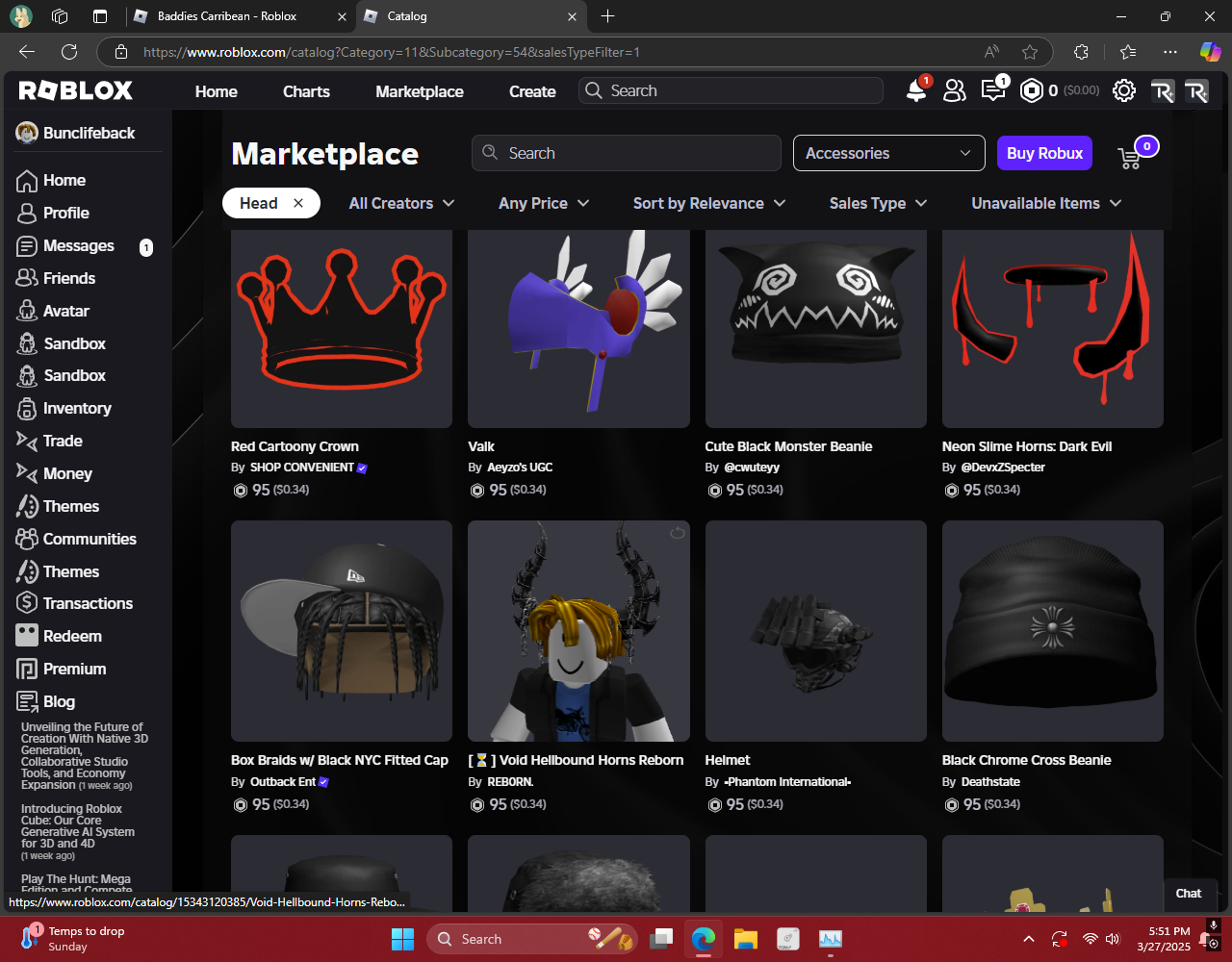Image resolution: width=1232 pixels, height=962 pixels.
Task: Open creator SHOP CONVENIENT link
Action: pos(302,468)
